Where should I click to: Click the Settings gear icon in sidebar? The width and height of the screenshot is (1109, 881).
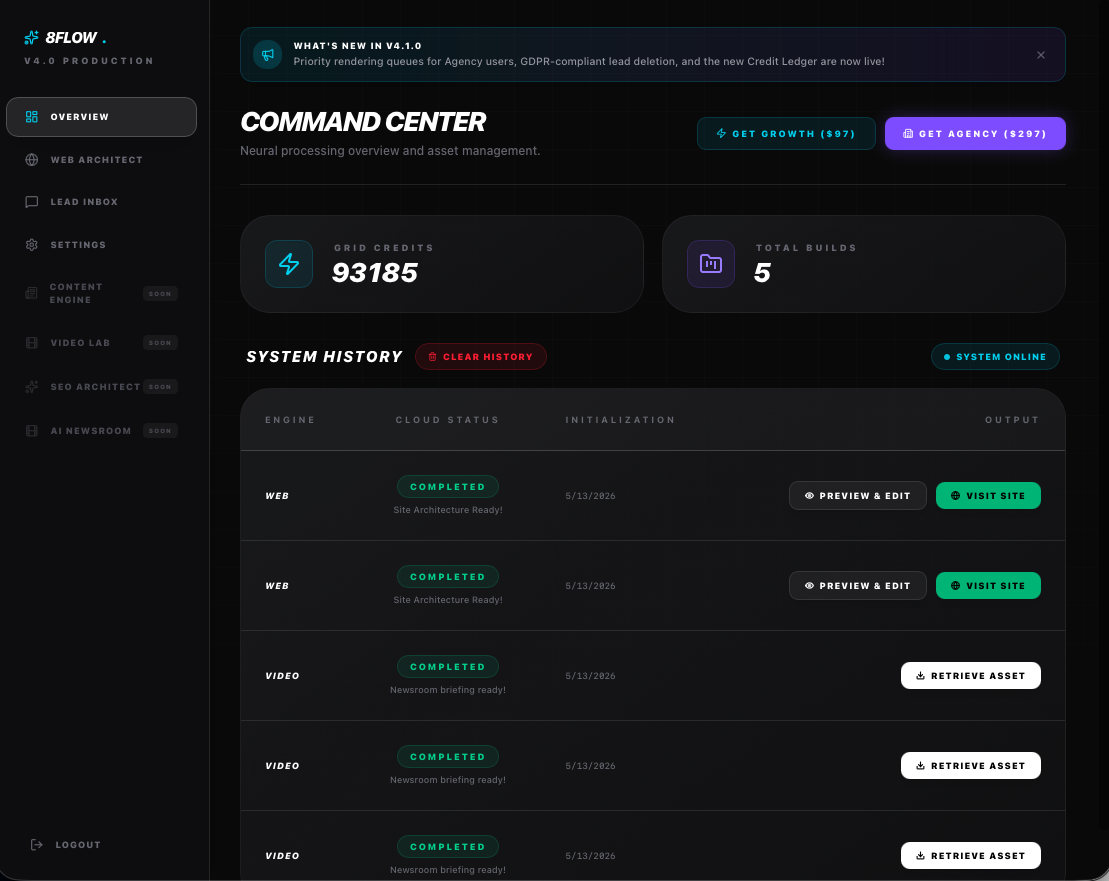(32, 245)
